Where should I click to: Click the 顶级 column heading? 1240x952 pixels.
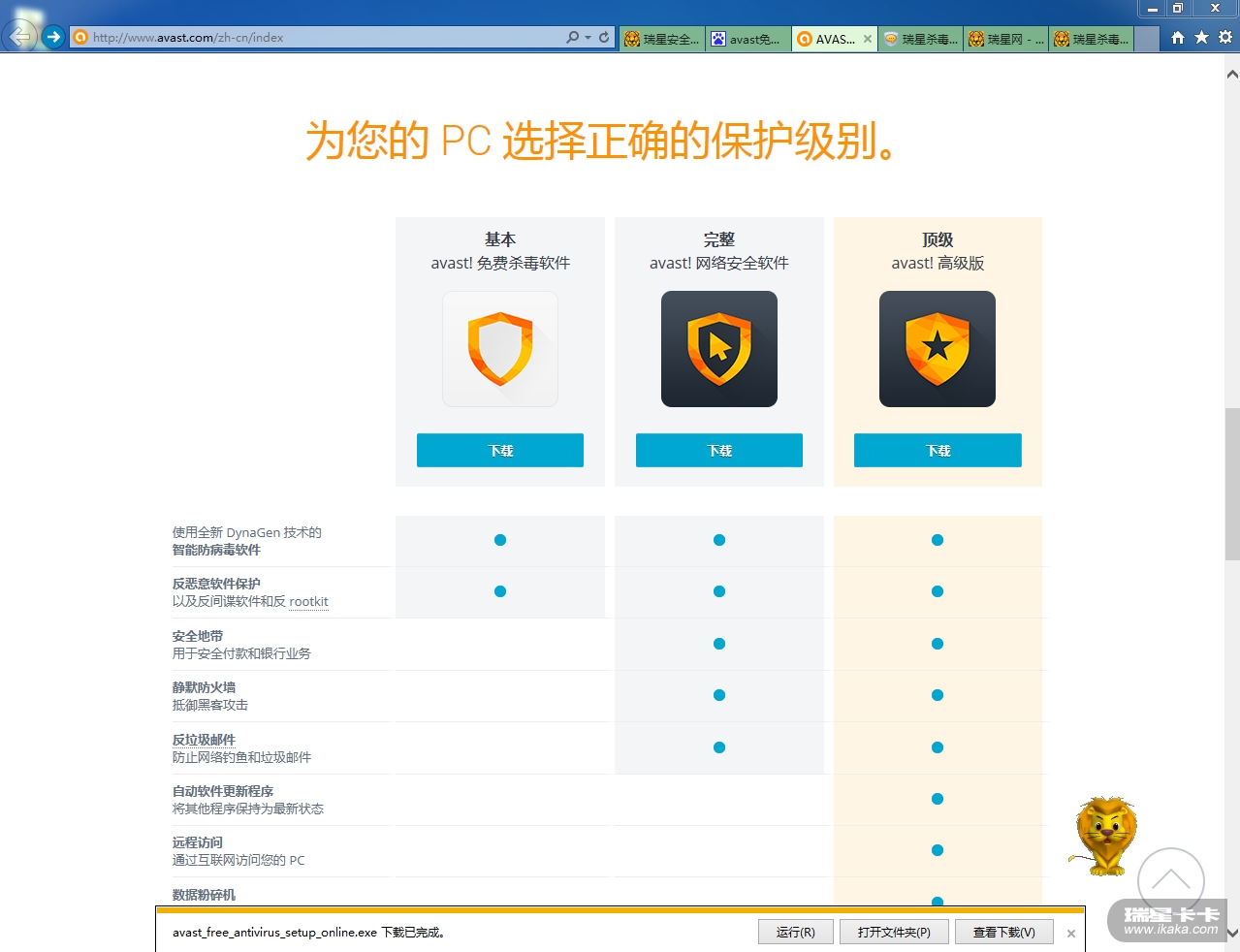coord(938,239)
